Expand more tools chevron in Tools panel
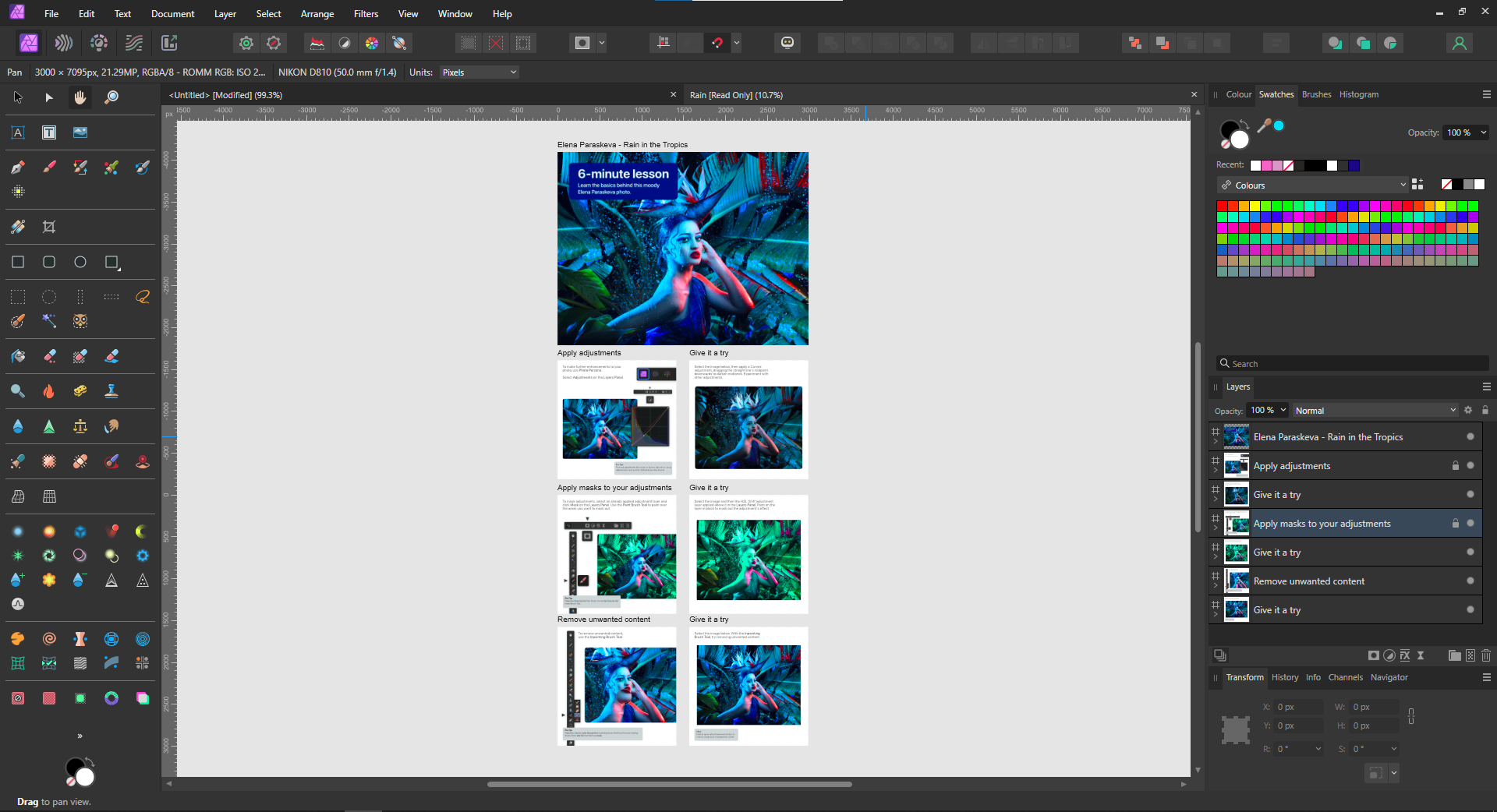 [x=80, y=736]
